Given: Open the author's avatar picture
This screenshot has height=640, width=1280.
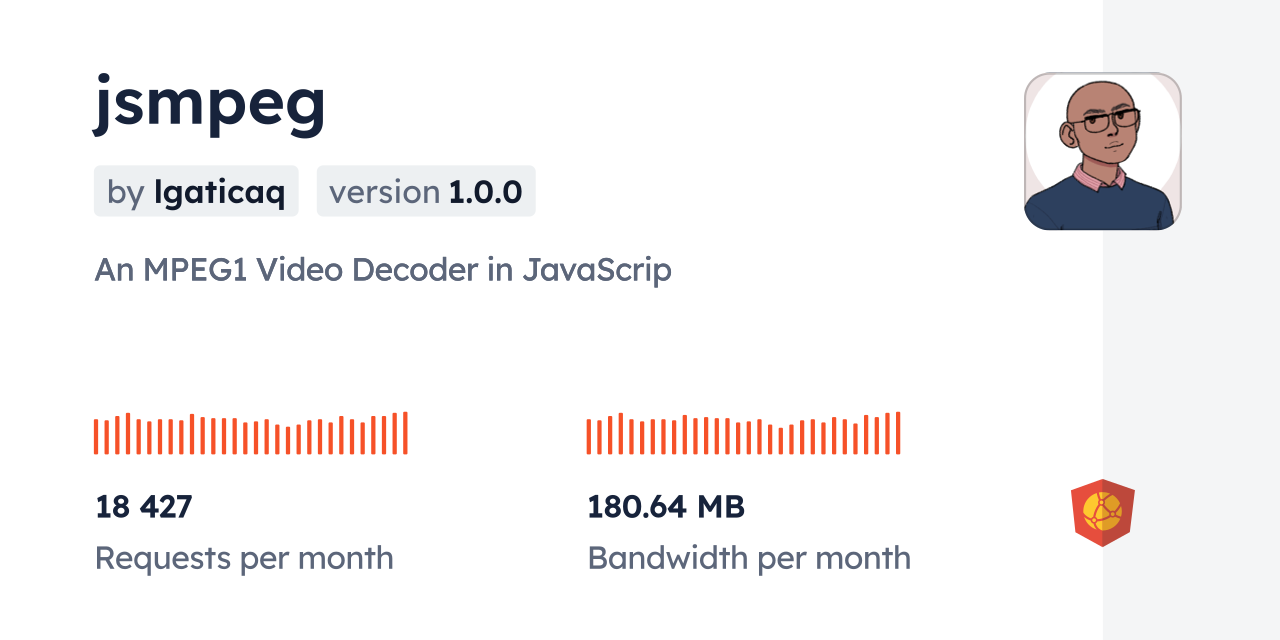Looking at the screenshot, I should 1102,151.
